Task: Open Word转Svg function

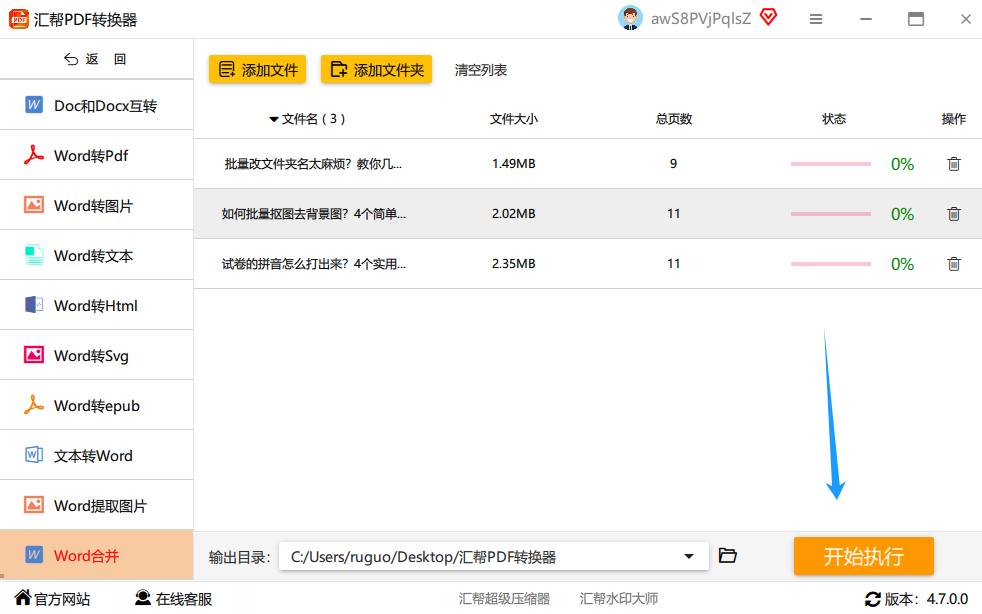Action: click(96, 355)
